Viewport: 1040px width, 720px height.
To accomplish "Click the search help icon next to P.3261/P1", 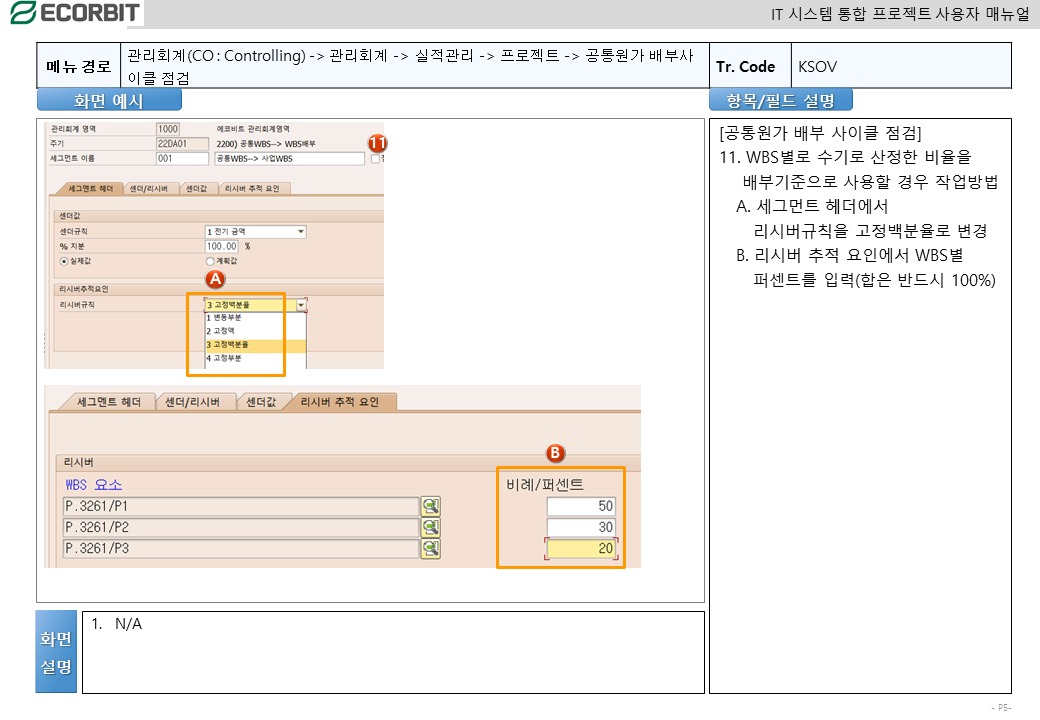I will tap(430, 506).
